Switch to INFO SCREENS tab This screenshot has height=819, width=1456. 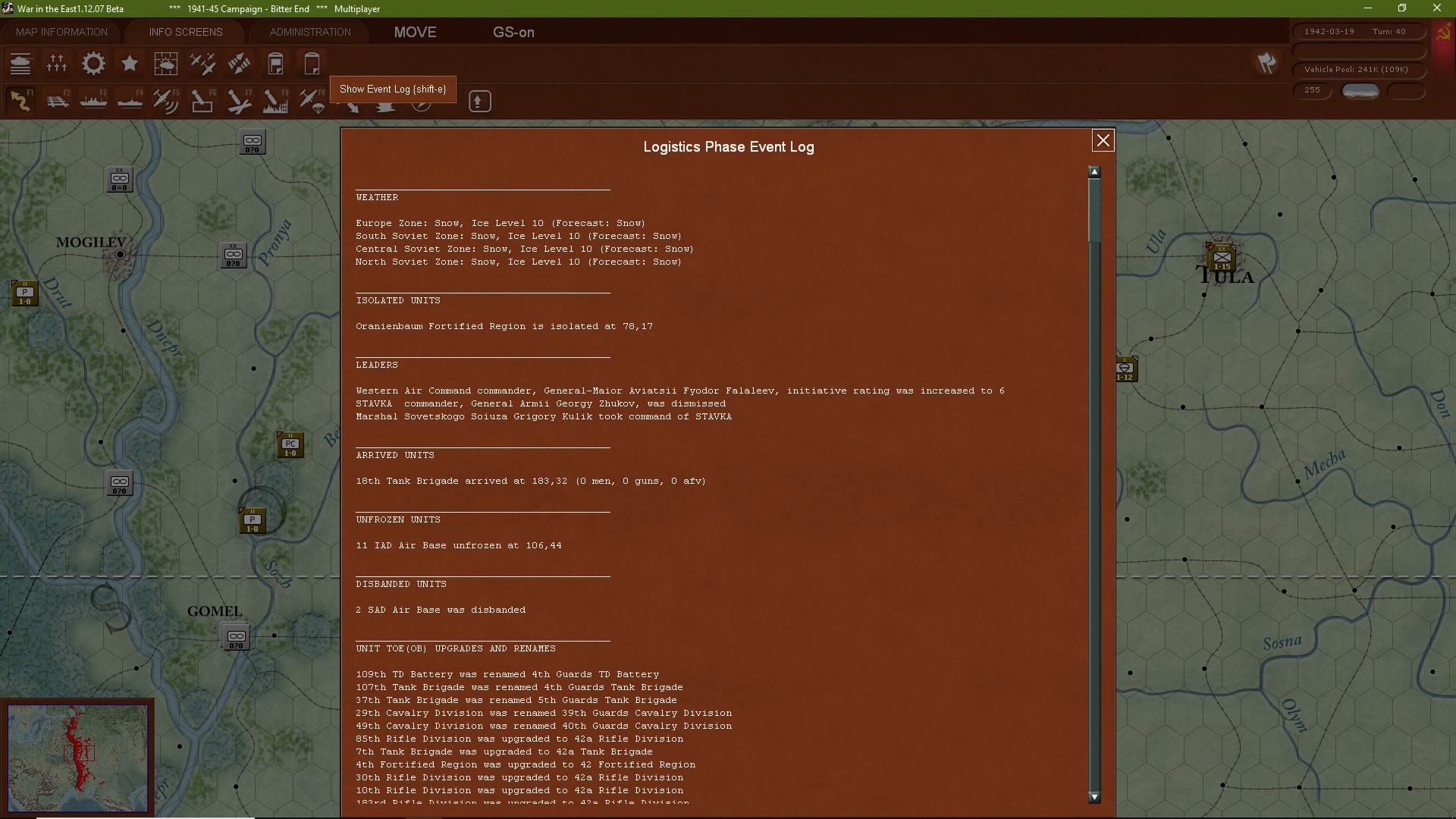click(186, 32)
